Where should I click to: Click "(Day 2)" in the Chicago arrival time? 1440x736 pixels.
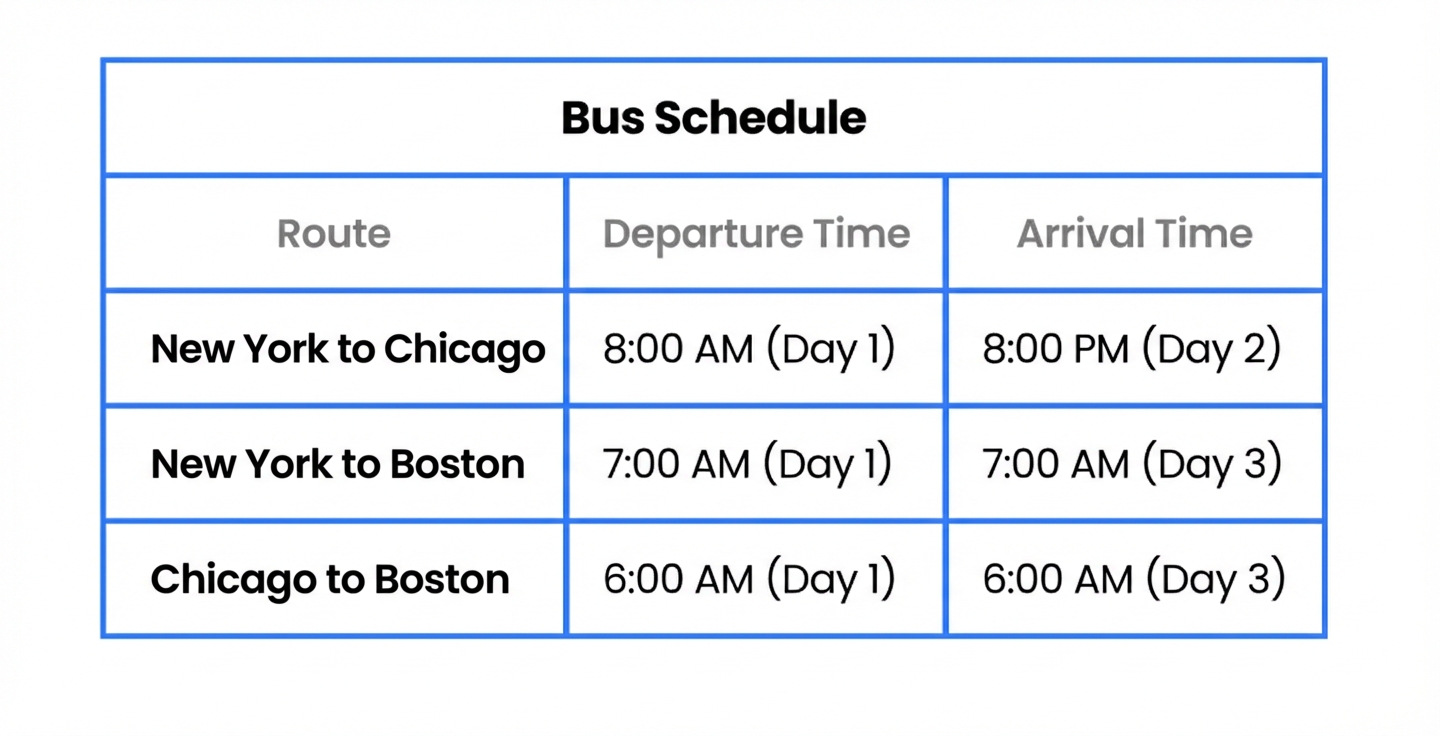(1211, 349)
